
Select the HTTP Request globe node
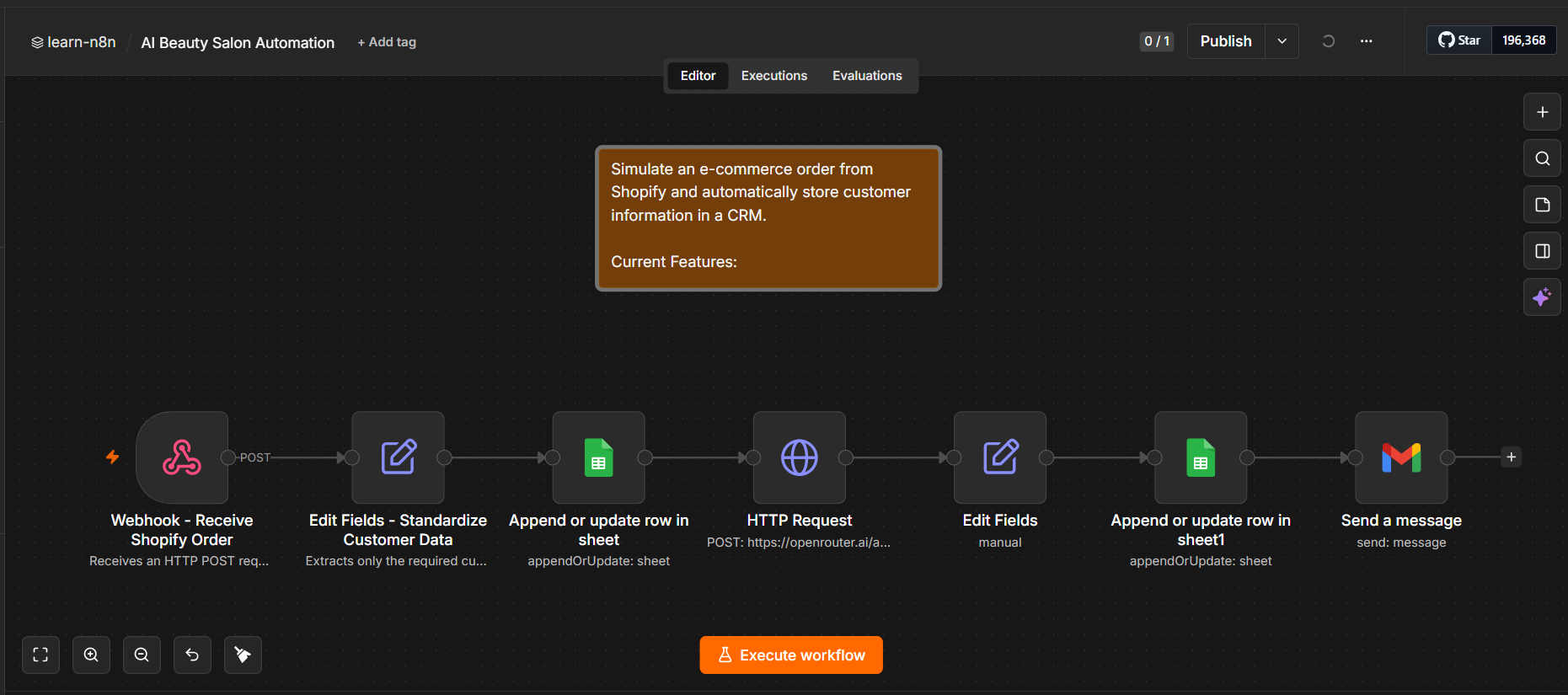(x=799, y=457)
